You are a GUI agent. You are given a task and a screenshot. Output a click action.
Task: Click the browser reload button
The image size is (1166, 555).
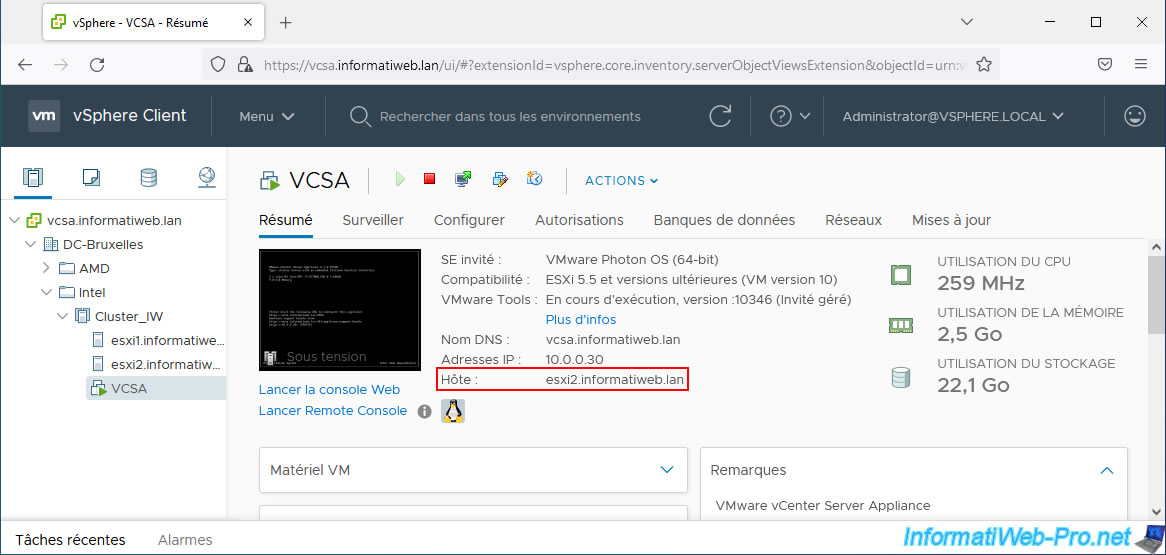[97, 65]
